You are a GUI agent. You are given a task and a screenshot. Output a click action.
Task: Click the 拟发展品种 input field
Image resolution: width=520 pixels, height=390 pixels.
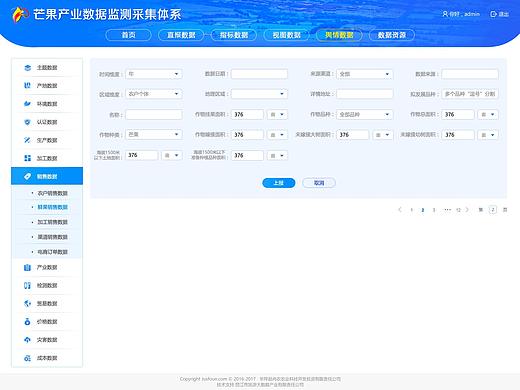click(x=470, y=94)
